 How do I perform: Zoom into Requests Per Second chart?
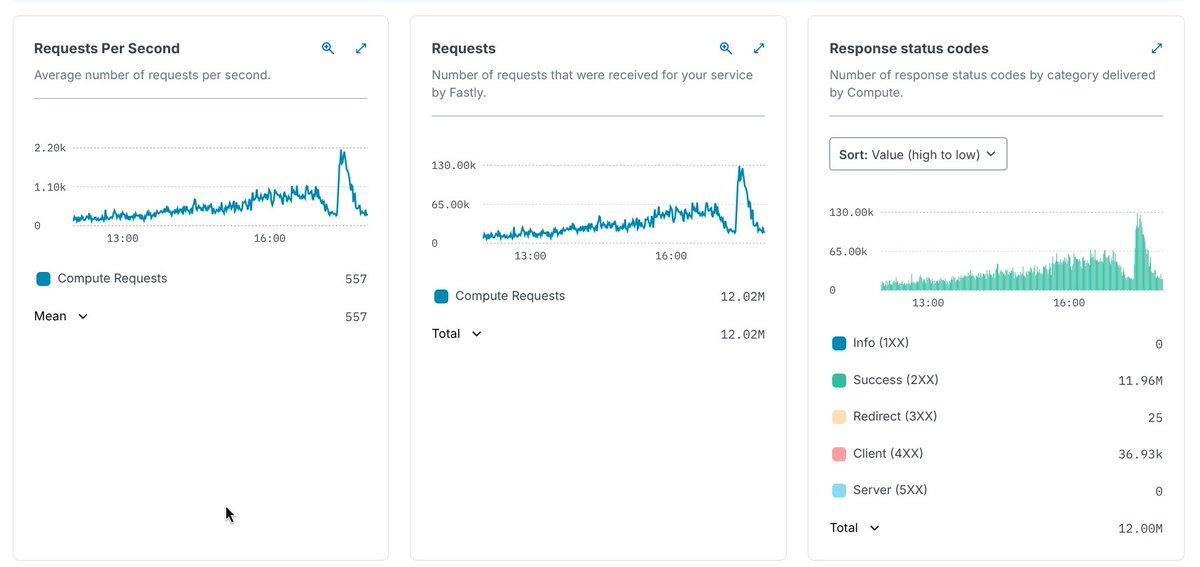click(x=328, y=48)
